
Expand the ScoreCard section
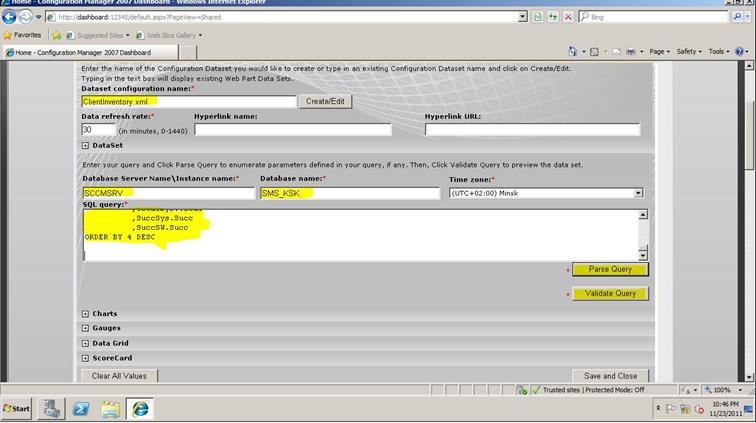[85, 358]
